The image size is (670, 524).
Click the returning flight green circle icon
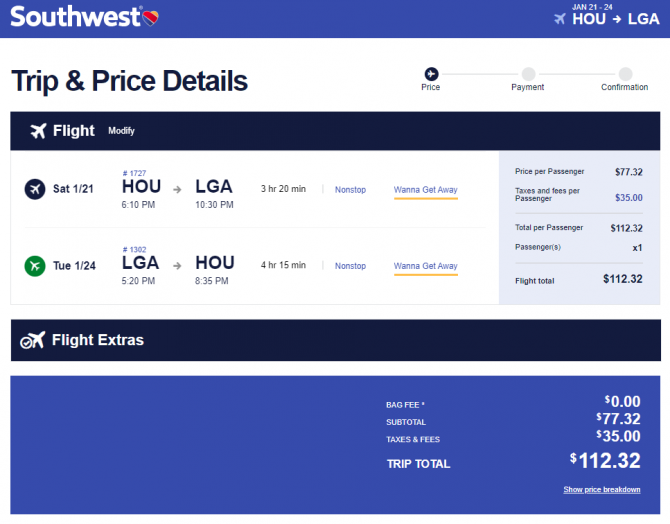coord(35,266)
